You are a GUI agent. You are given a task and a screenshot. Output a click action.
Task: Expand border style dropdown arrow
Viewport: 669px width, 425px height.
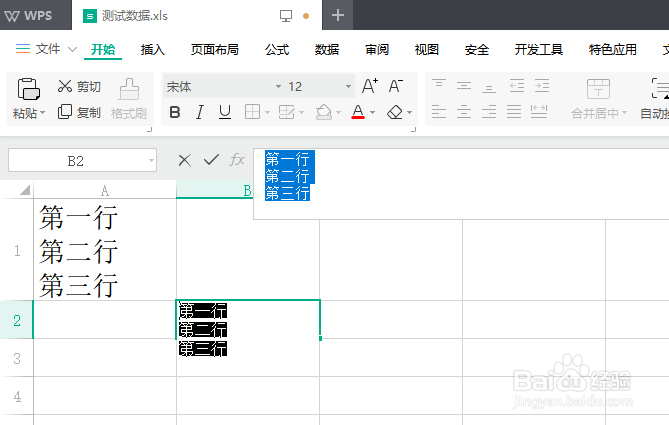(268, 113)
